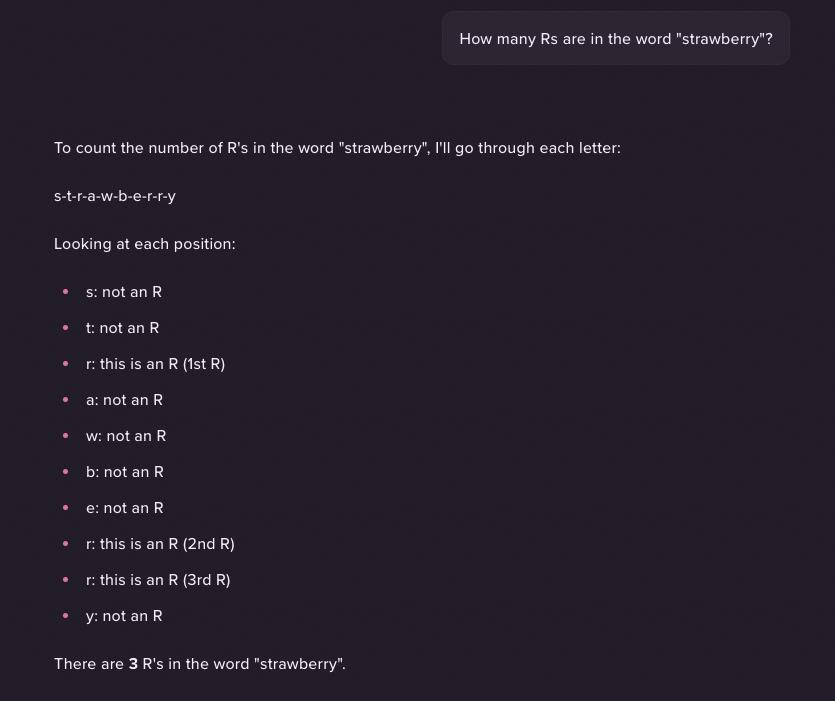Click the "r: this is an R (3rd R)" item
This screenshot has width=835, height=701.
click(x=158, y=580)
